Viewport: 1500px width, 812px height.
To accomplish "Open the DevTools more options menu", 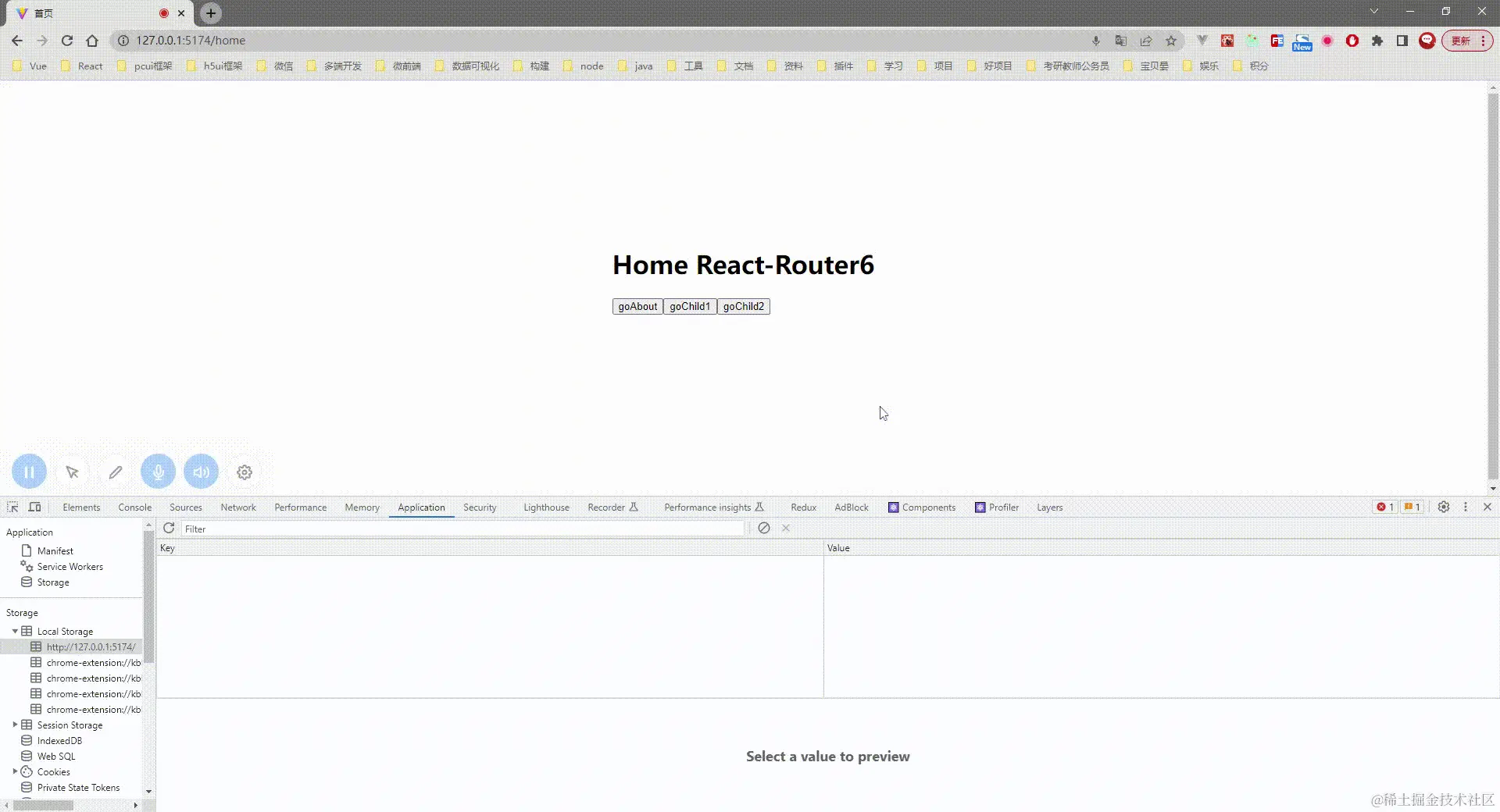I will click(x=1466, y=507).
